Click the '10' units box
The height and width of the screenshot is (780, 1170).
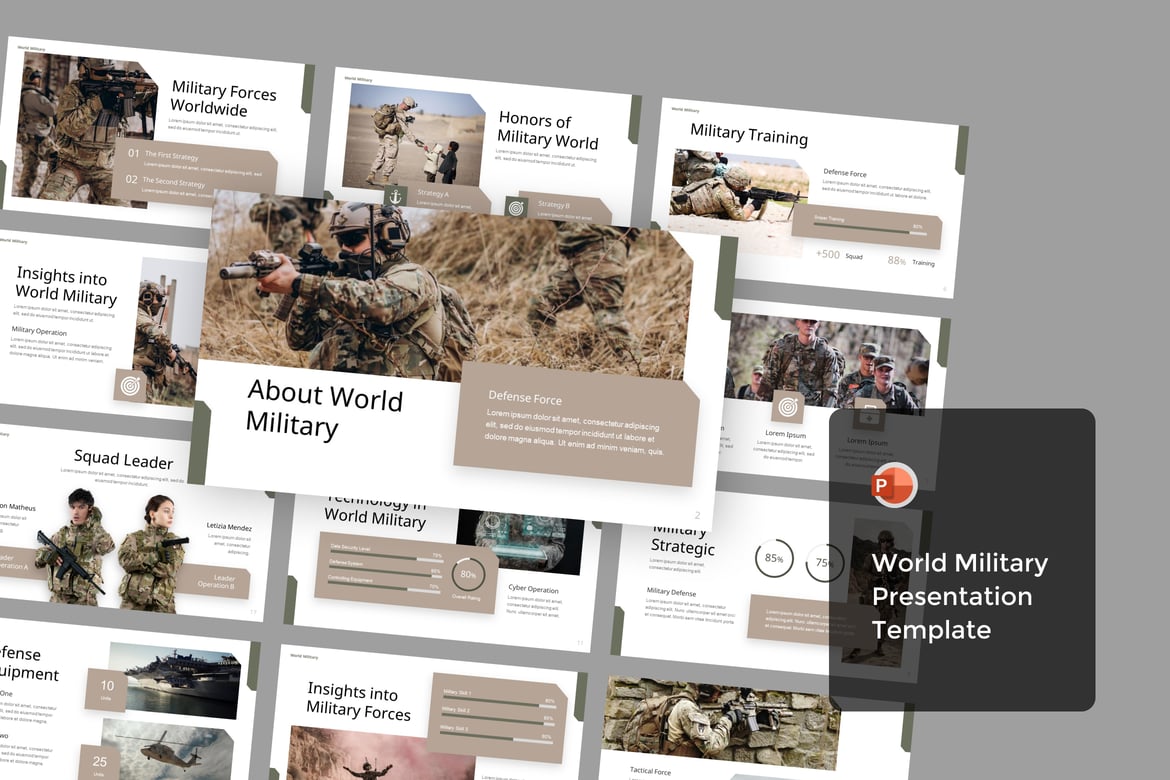point(106,689)
